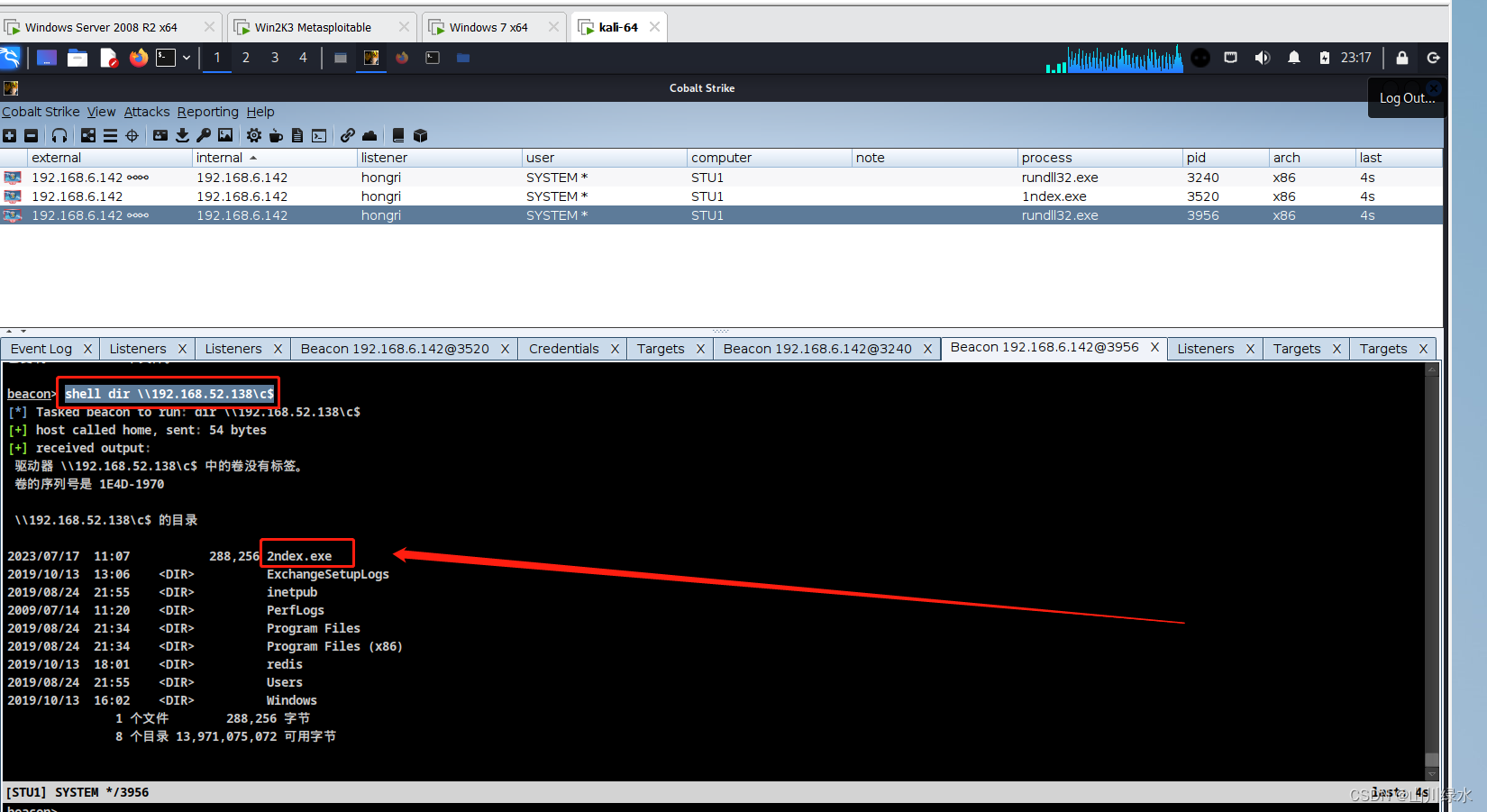The height and width of the screenshot is (812, 1487).
Task: Switch to the Event Log tab
Action: [x=41, y=349]
